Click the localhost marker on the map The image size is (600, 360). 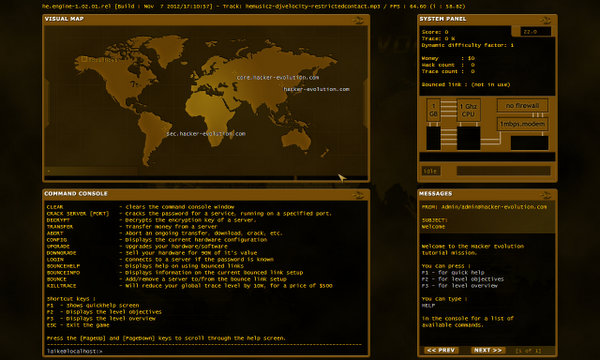(x=98, y=59)
